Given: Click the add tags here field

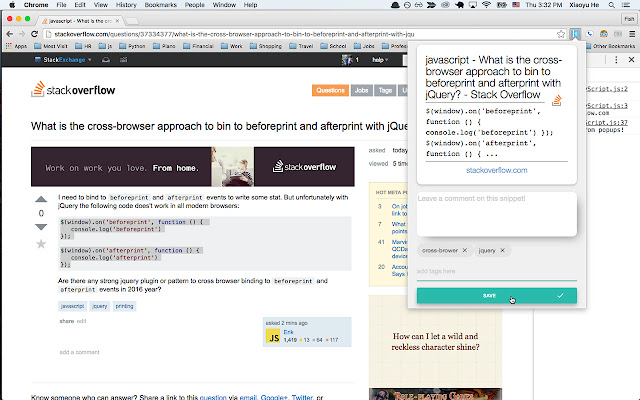Looking at the screenshot, I should point(497,271).
